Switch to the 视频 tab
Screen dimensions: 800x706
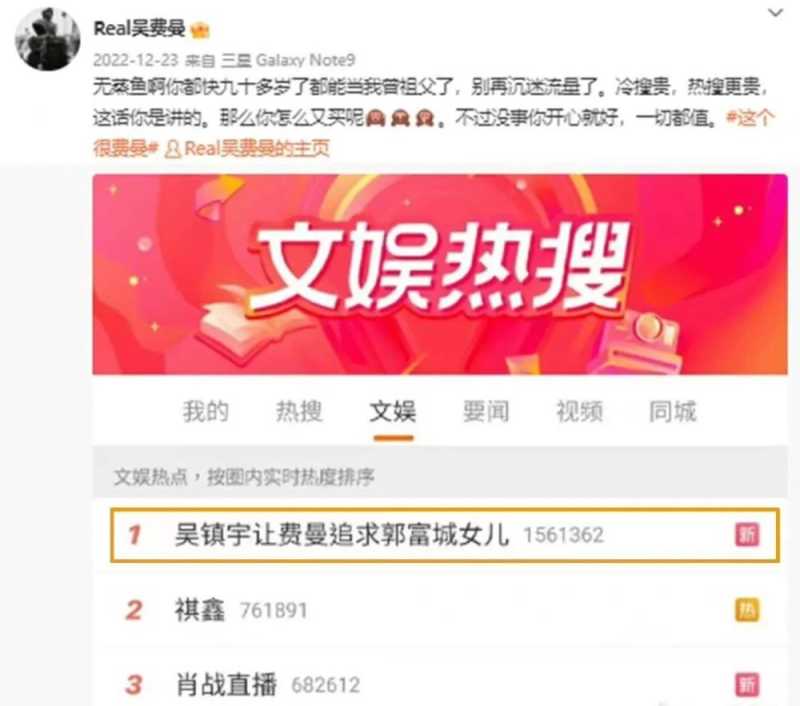click(580, 411)
